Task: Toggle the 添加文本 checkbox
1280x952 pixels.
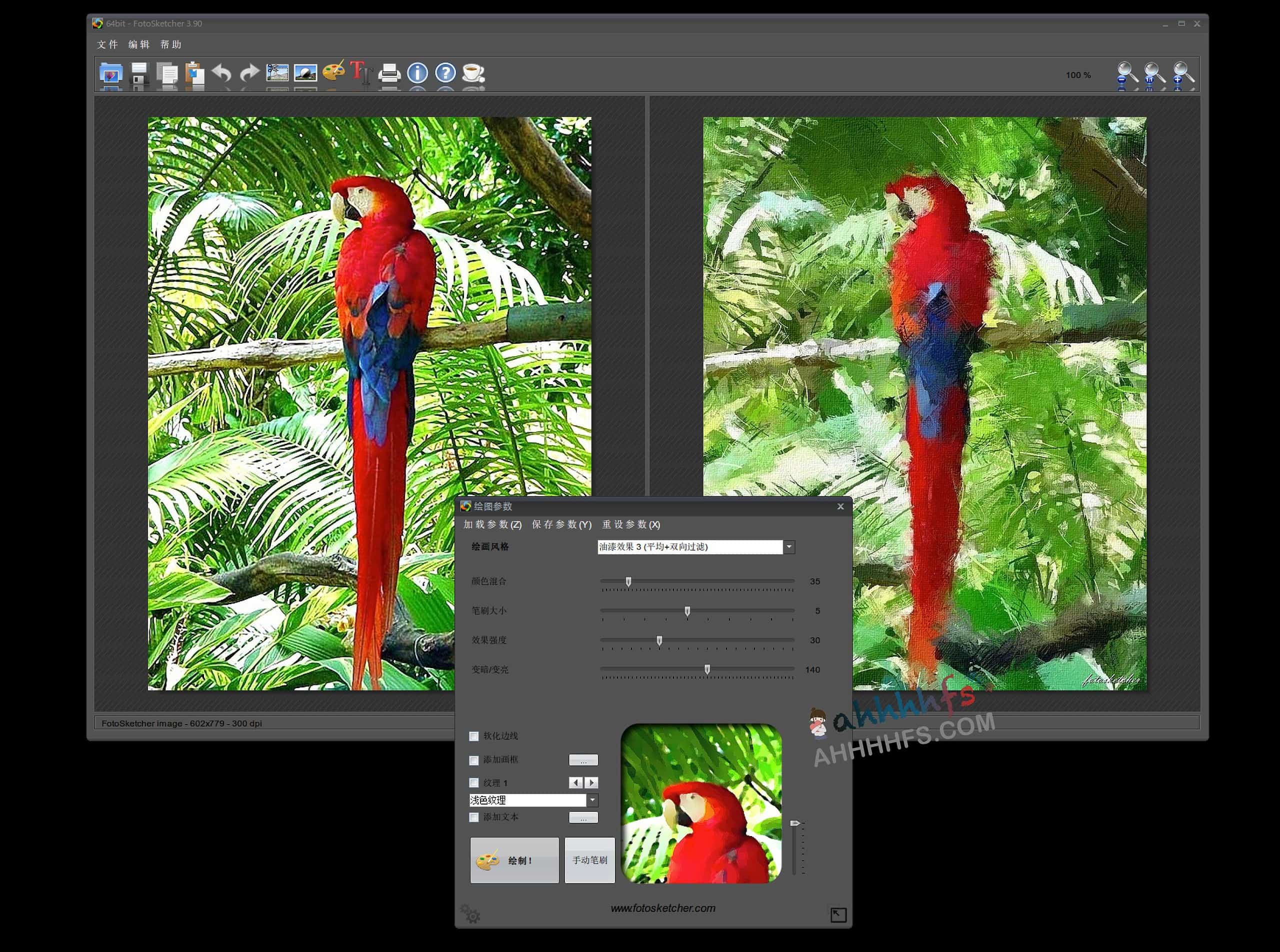Action: tap(474, 818)
